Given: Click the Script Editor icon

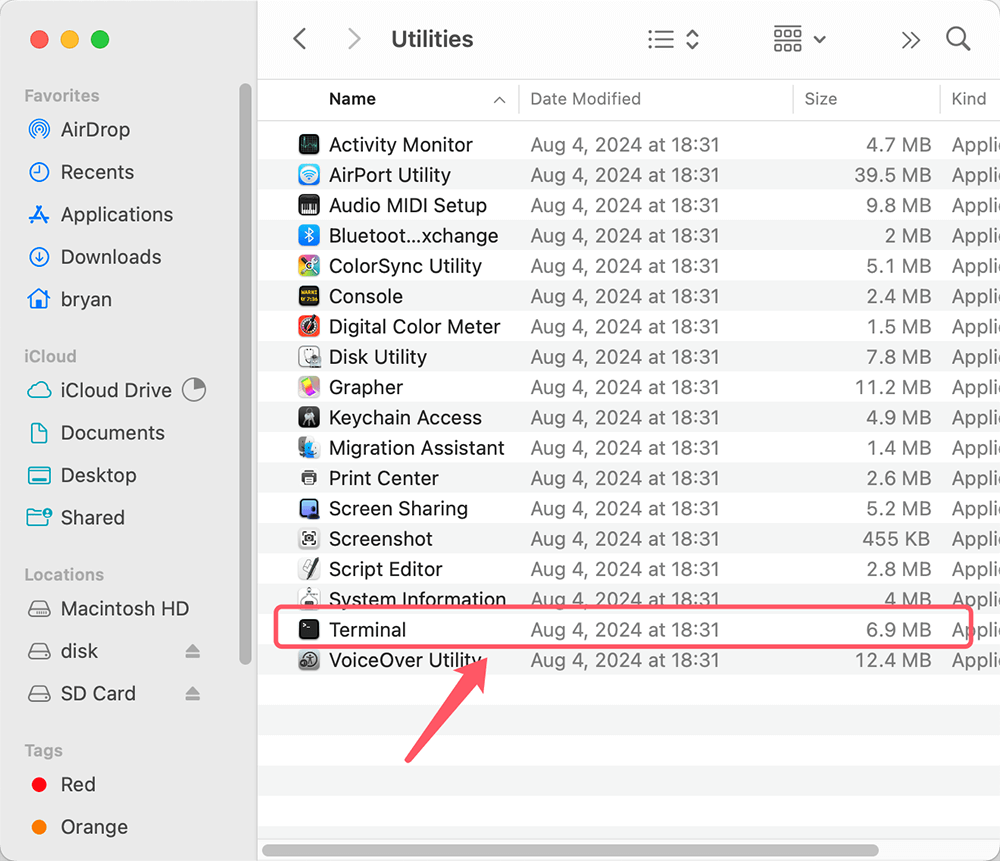Looking at the screenshot, I should tap(309, 569).
